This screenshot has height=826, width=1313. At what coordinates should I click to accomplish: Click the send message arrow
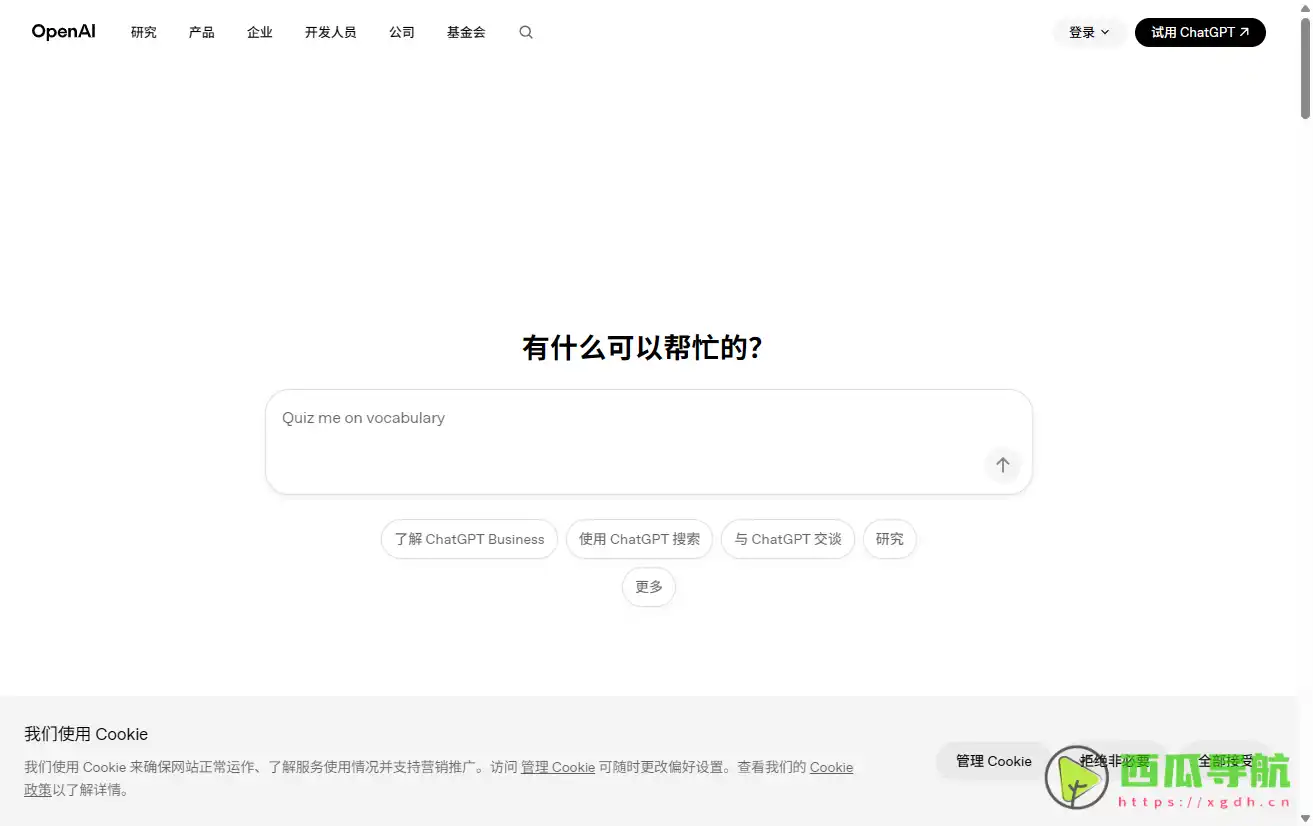click(1002, 465)
